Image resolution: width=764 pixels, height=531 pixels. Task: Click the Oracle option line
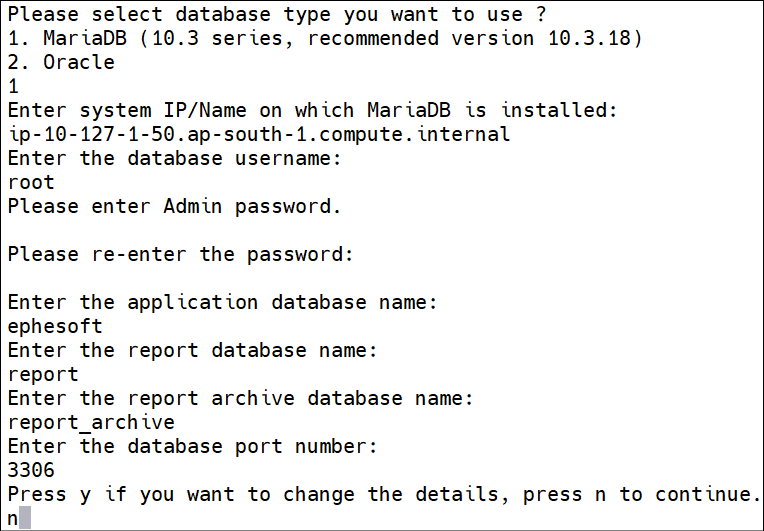(x=61, y=62)
